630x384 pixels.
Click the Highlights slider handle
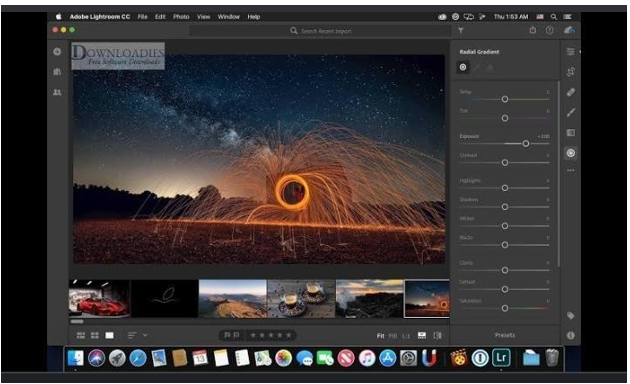coord(505,188)
